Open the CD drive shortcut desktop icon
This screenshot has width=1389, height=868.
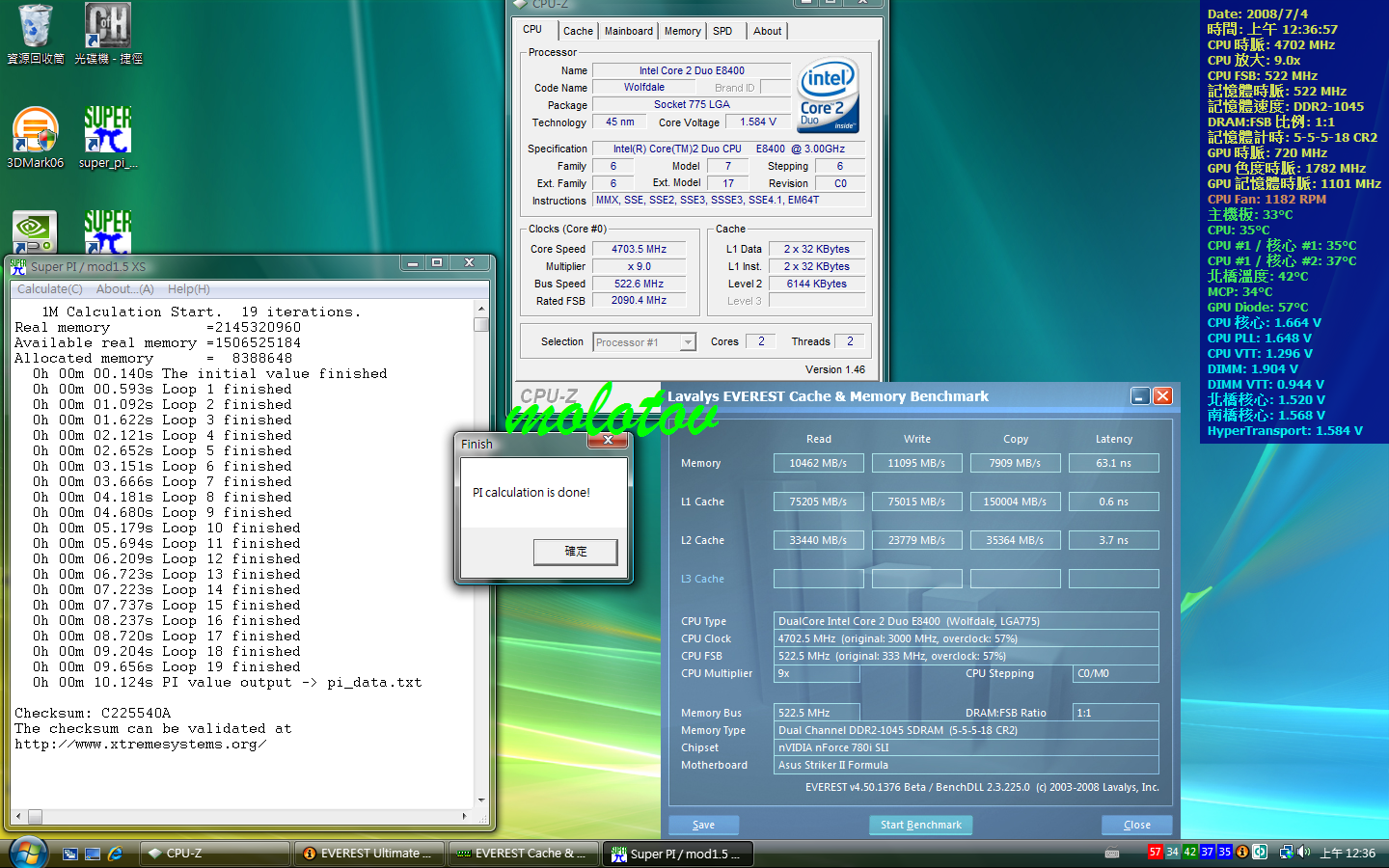click(x=108, y=34)
